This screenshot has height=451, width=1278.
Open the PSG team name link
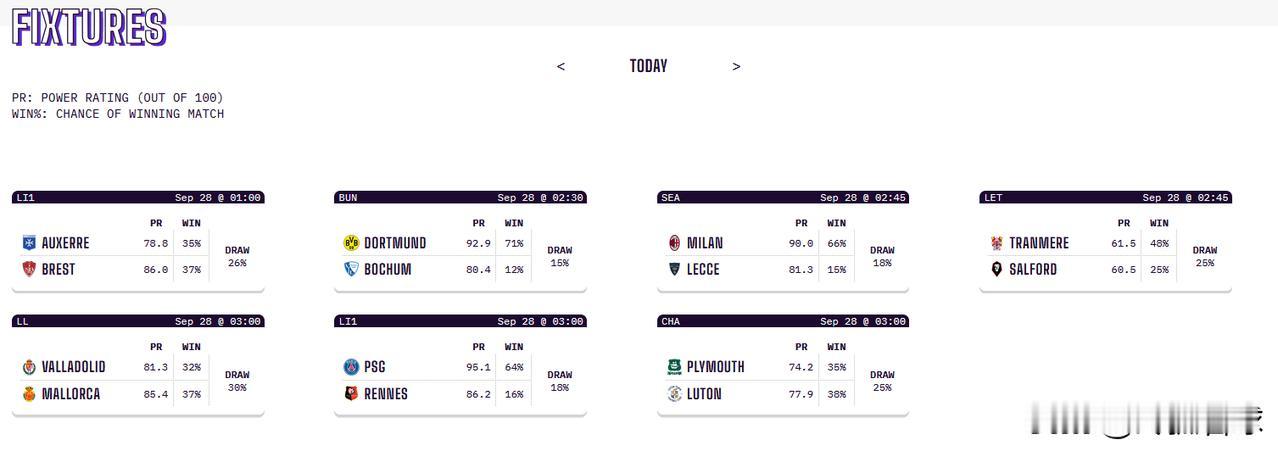click(x=375, y=367)
